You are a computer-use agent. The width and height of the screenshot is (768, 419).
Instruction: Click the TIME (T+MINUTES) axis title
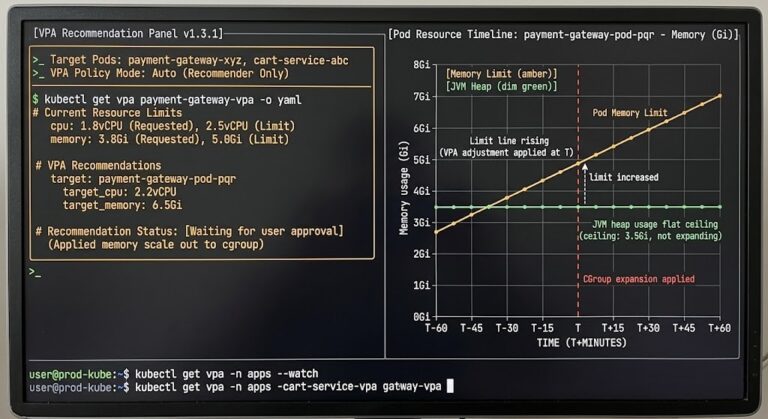point(581,343)
